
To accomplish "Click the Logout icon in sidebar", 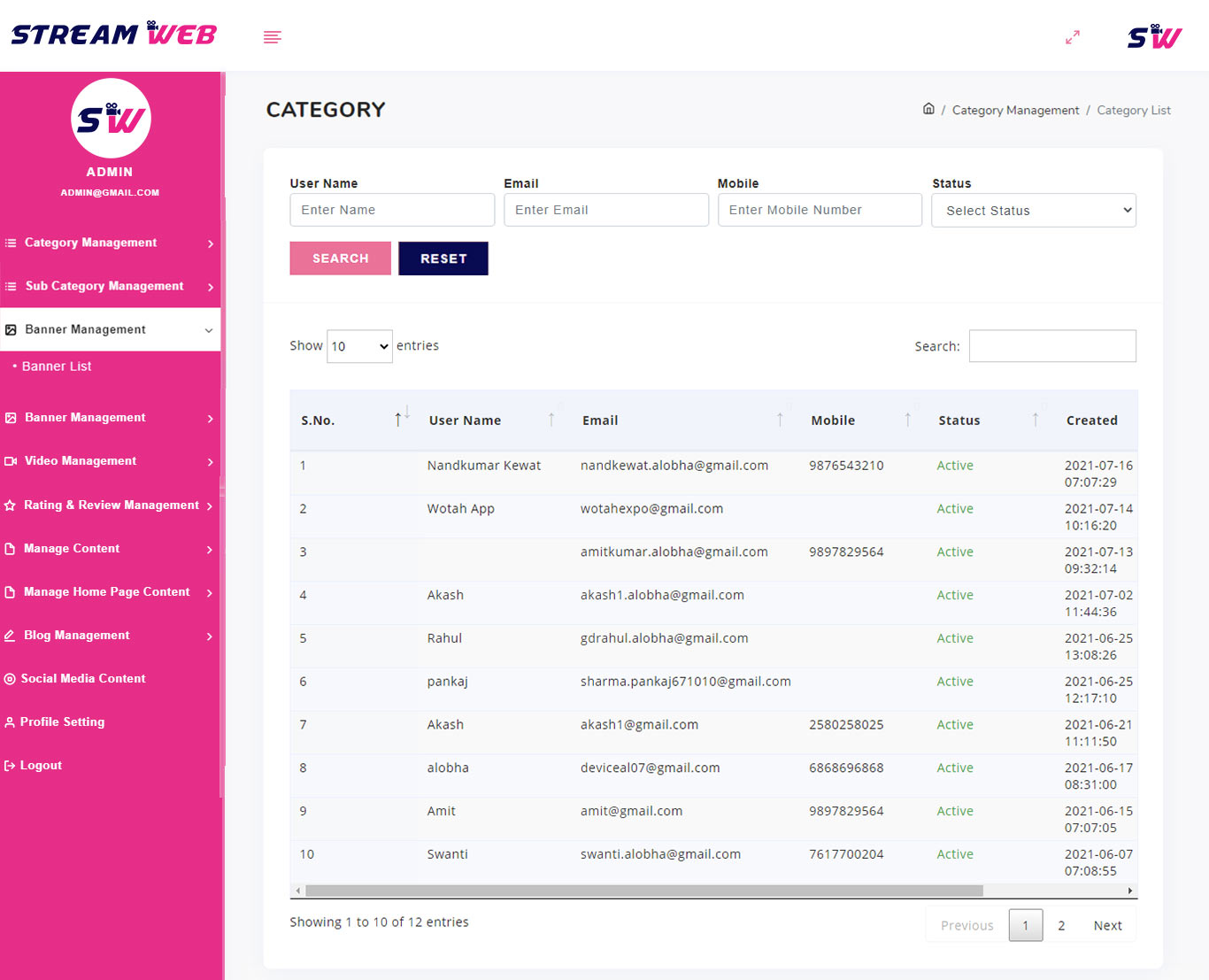I will pos(10,766).
